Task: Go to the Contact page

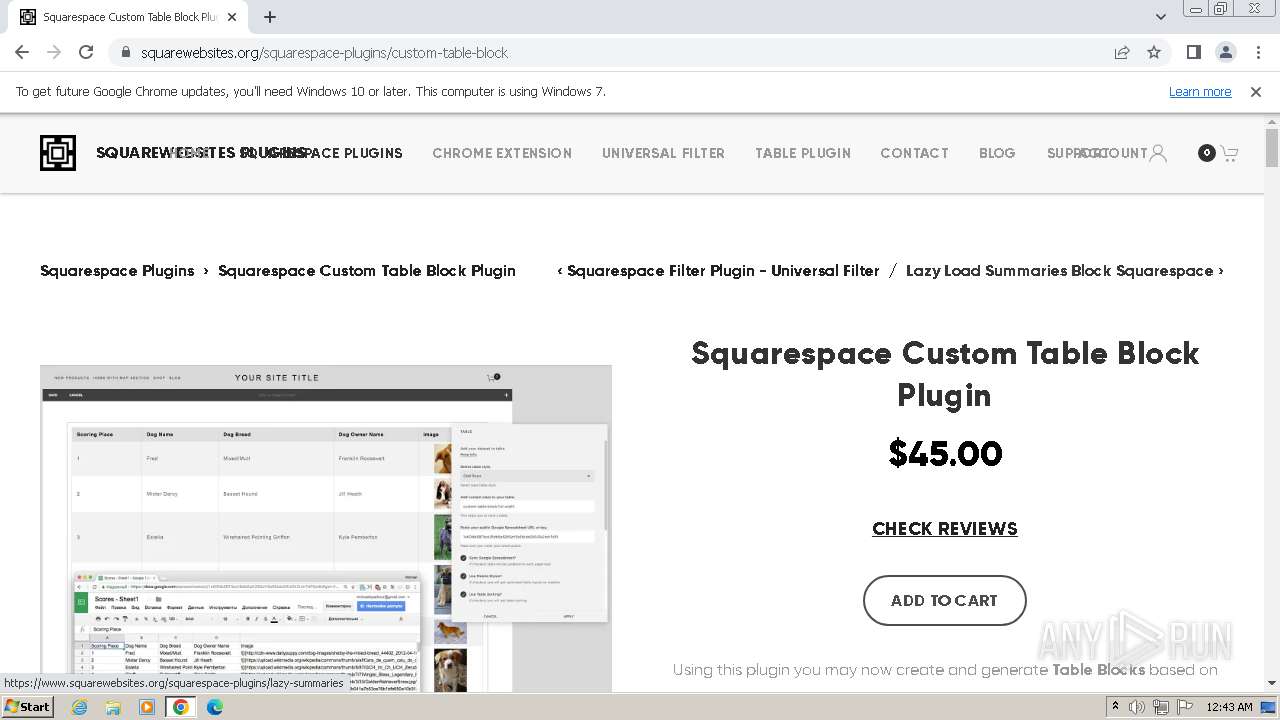Action: pos(914,153)
